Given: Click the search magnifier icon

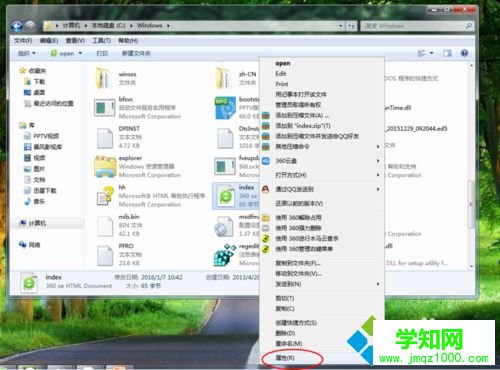Looking at the screenshot, I should coord(468,26).
